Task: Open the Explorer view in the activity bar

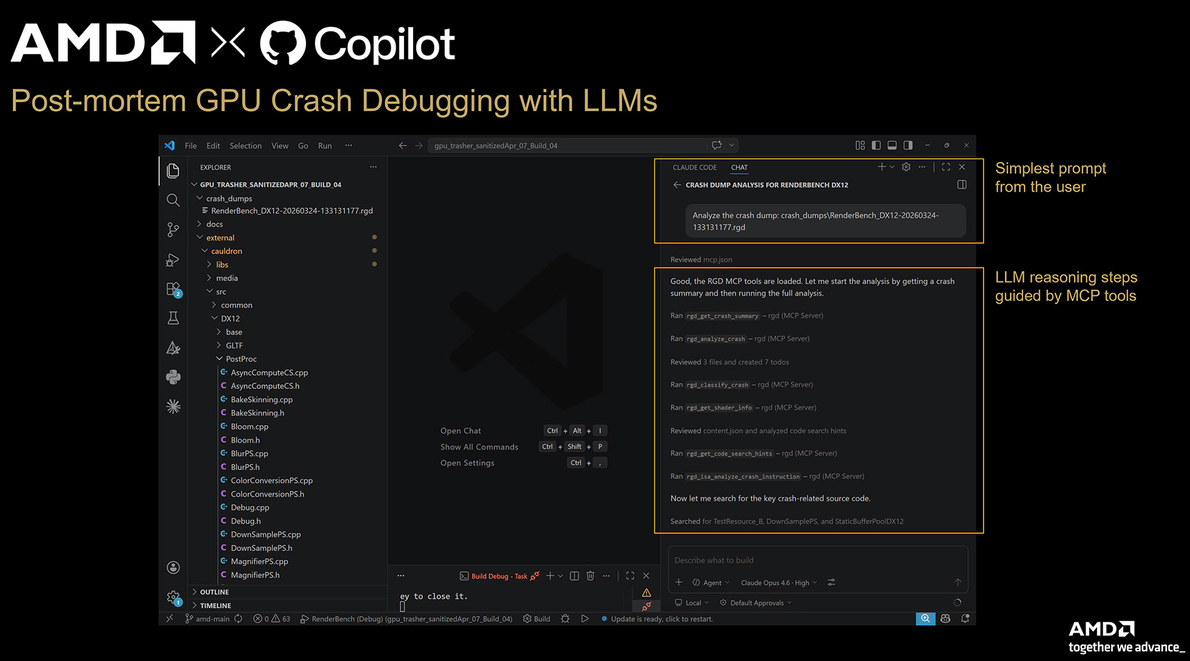Action: coord(173,171)
